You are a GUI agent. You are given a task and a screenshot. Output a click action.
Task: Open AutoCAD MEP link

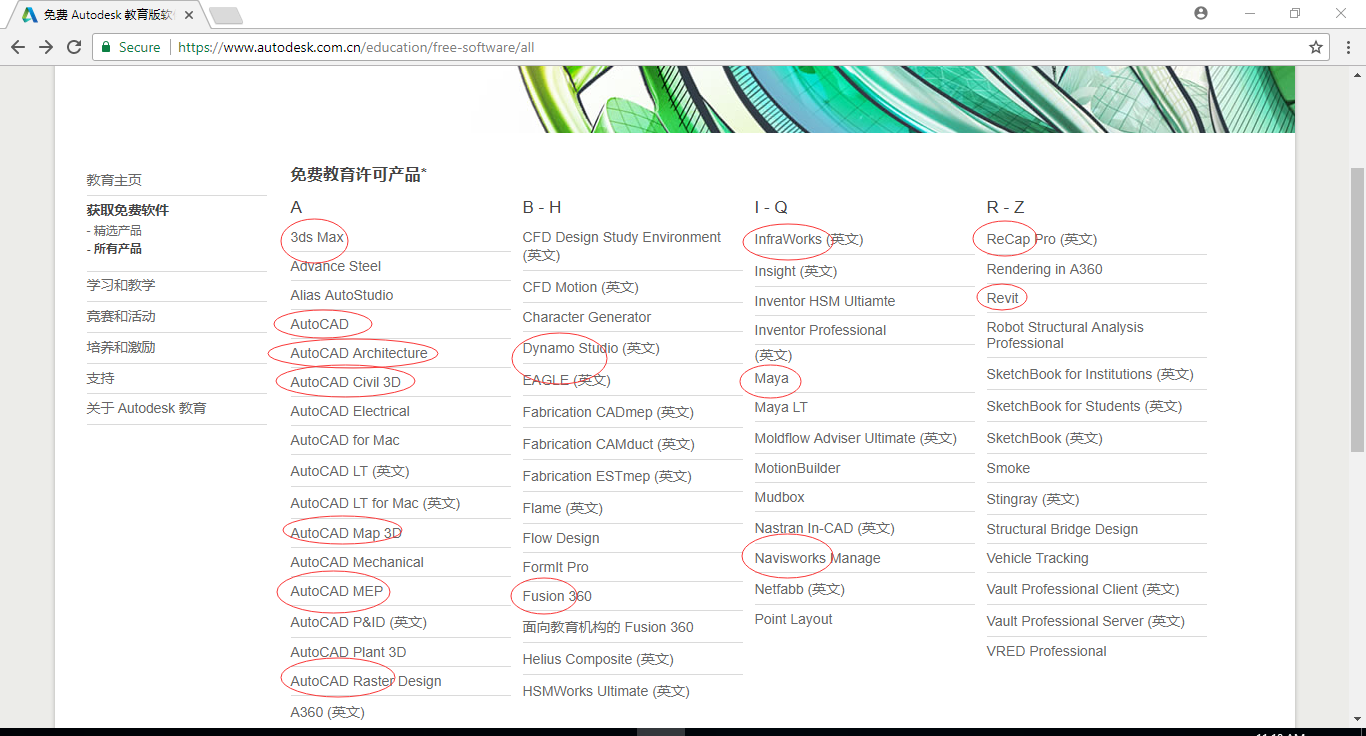[x=337, y=591]
